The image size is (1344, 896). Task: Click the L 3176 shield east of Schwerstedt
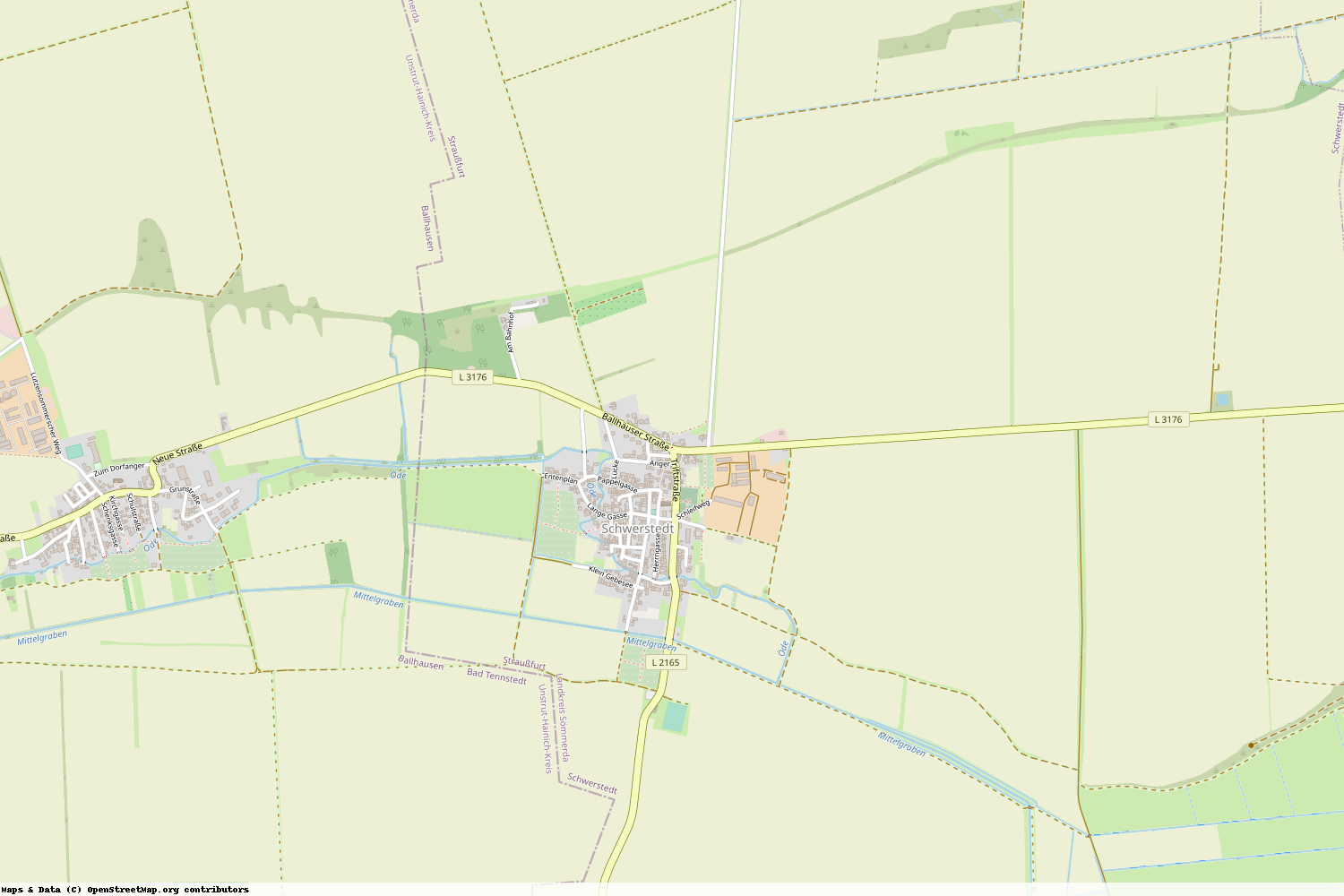pyautogui.click(x=1168, y=419)
